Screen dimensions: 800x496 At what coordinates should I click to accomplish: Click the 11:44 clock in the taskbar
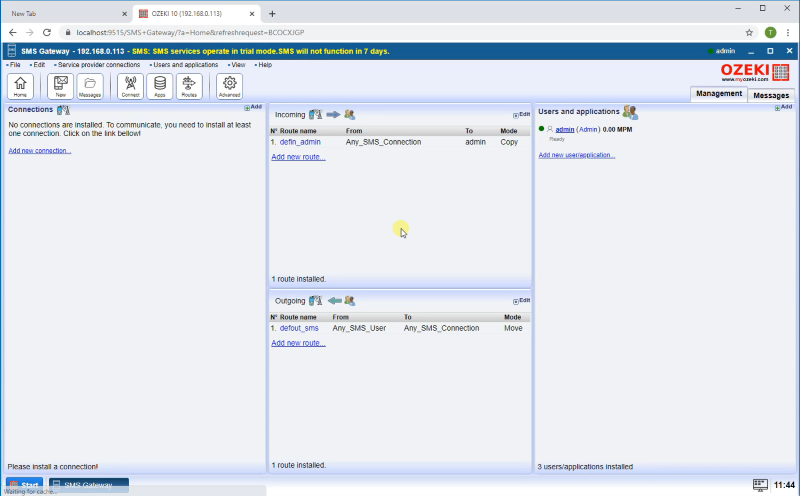coord(784,485)
